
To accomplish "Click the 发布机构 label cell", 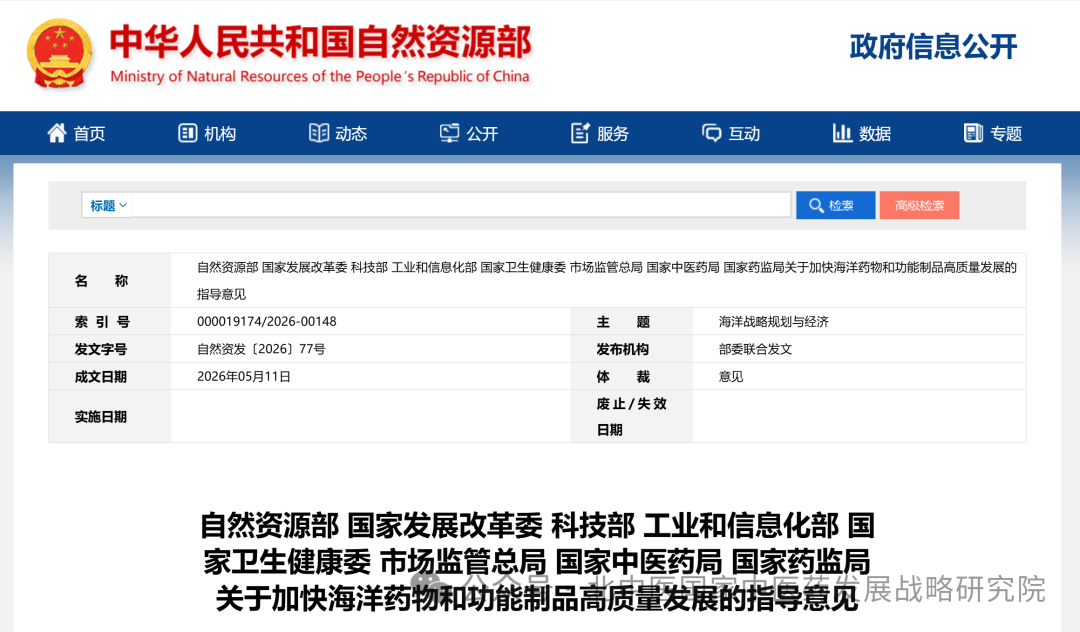I will pyautogui.click(x=632, y=349).
